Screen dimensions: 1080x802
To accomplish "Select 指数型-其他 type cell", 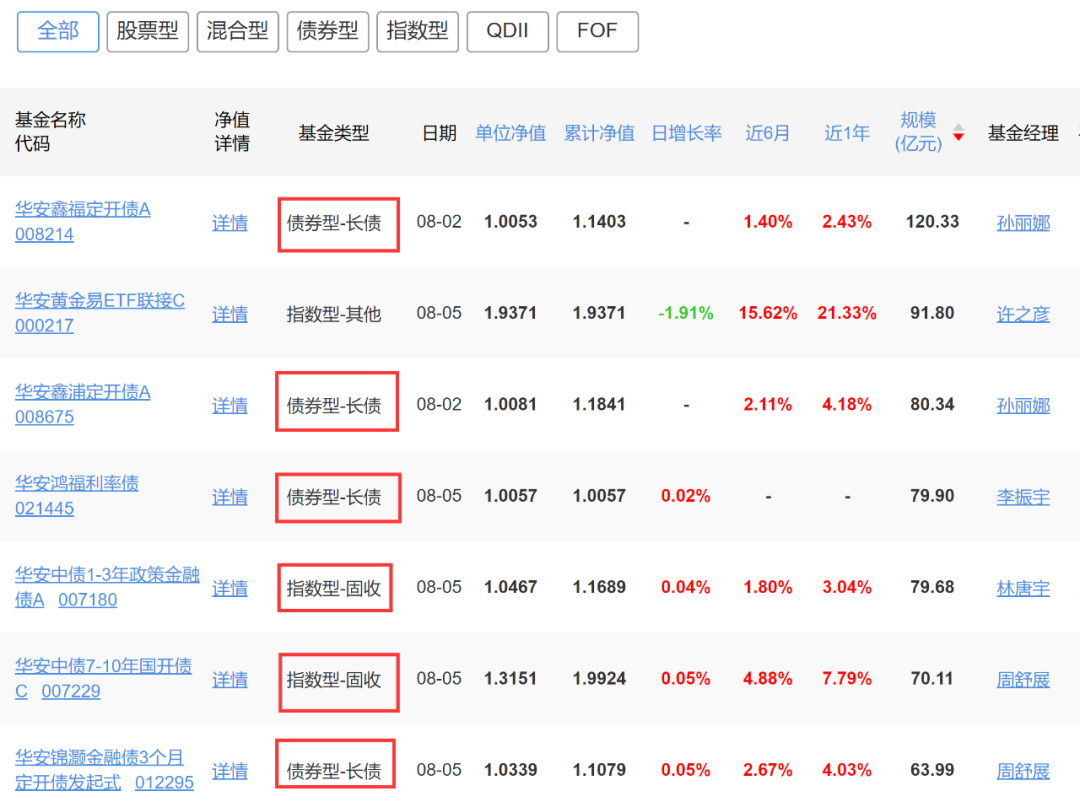I will coord(334,314).
